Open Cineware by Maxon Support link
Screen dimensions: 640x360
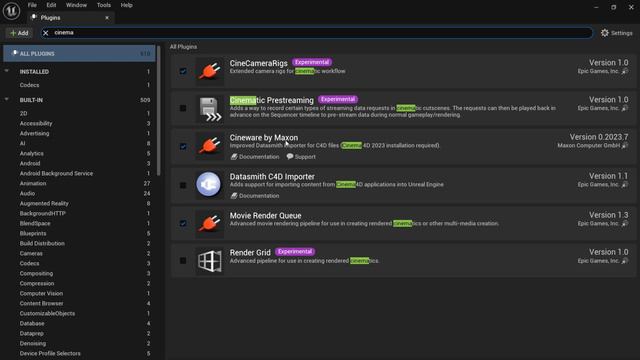click(301, 157)
